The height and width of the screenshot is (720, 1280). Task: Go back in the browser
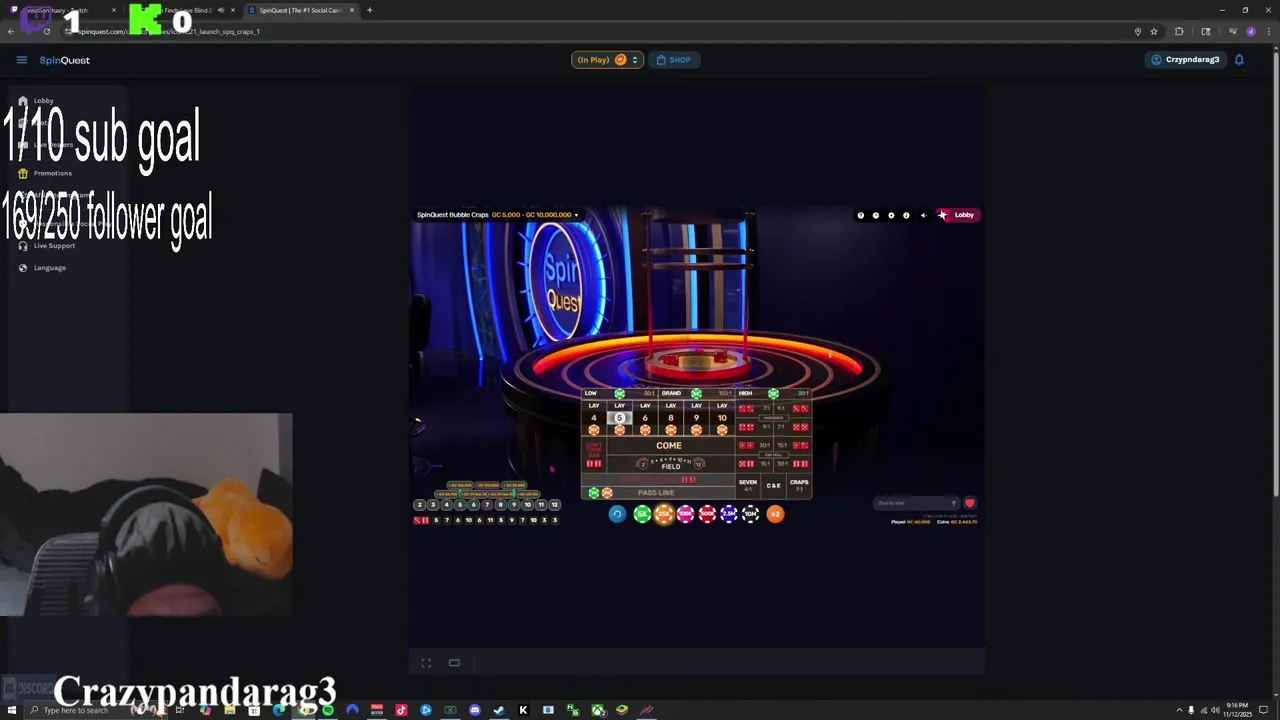click(11, 31)
